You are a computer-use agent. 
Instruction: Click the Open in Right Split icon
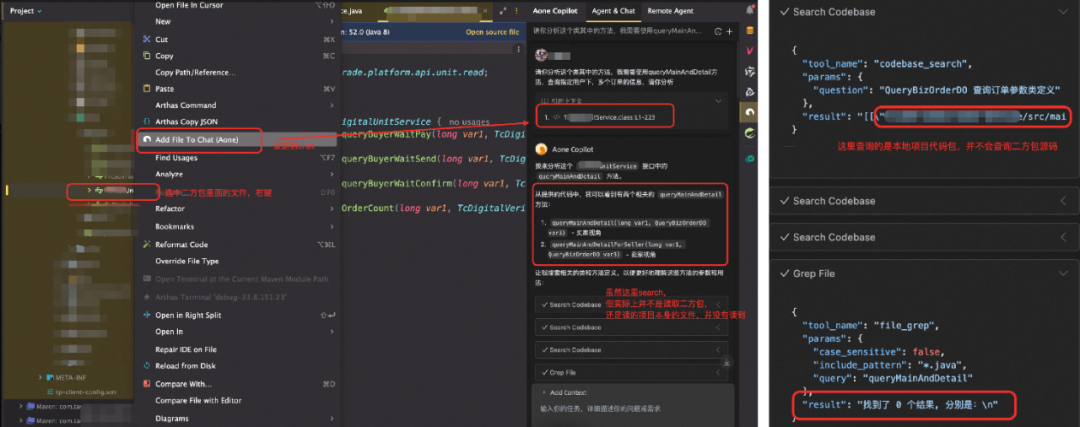point(146,314)
